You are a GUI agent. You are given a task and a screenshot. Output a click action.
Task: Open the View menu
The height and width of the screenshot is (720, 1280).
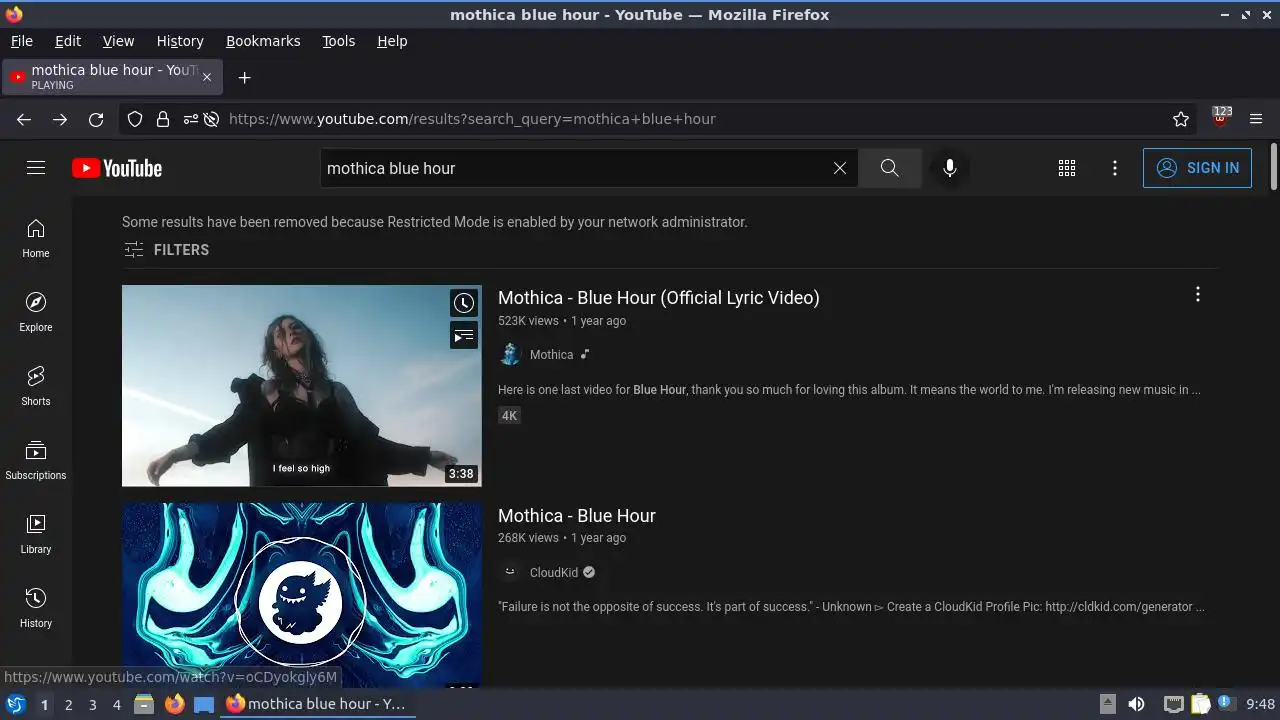tap(118, 41)
